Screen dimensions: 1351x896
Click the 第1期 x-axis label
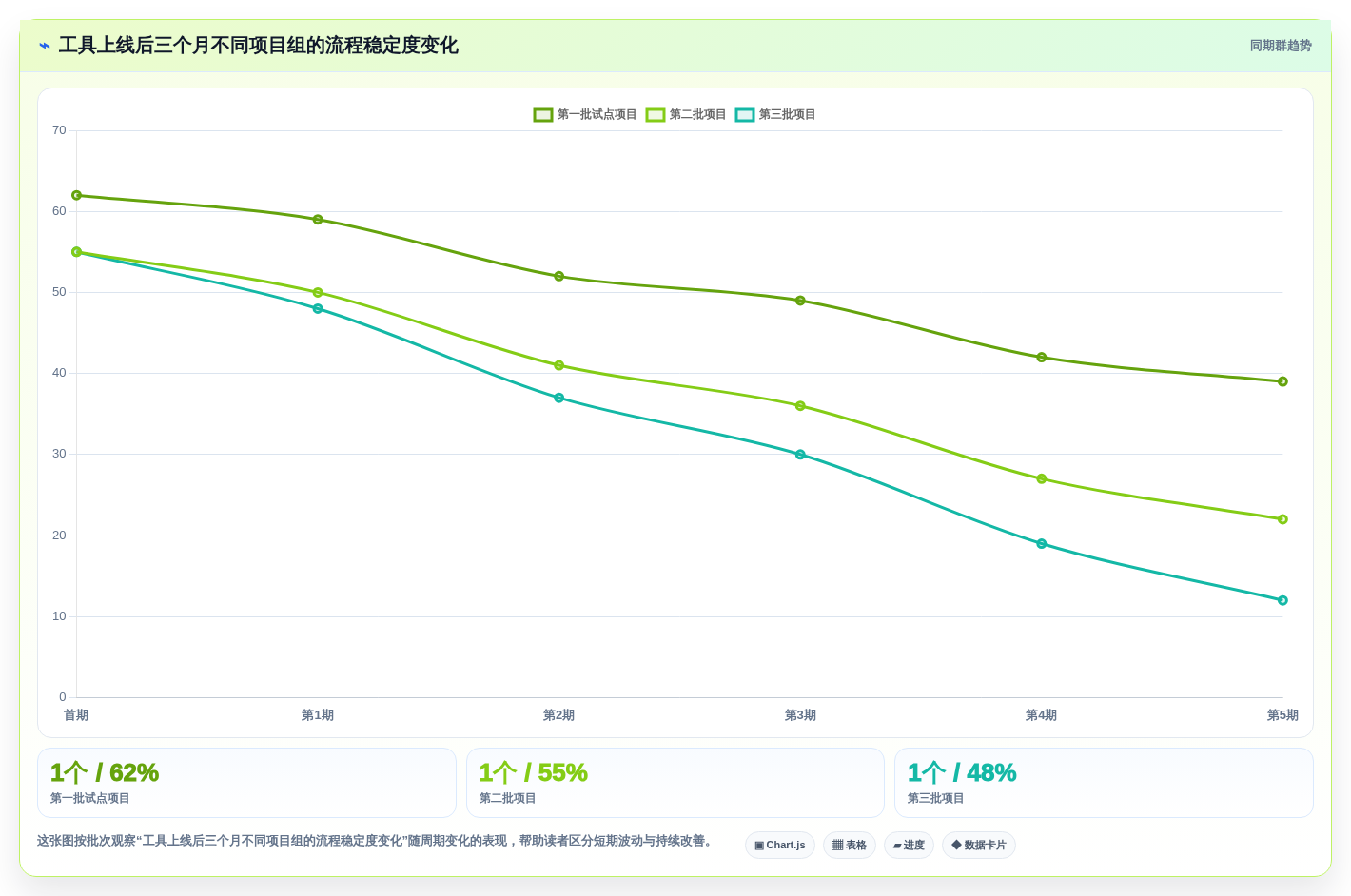click(318, 715)
